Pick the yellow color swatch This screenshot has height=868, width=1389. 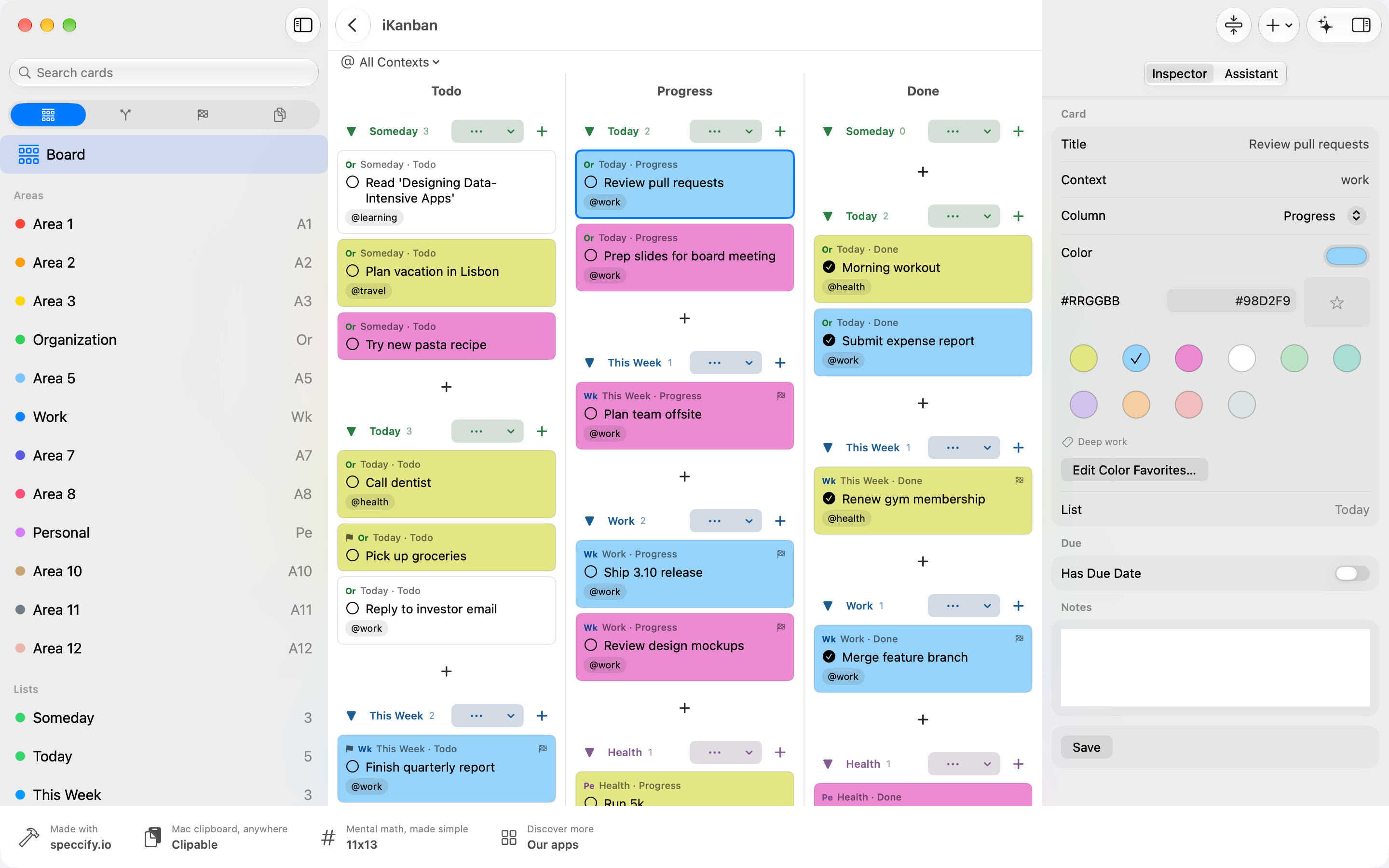(x=1083, y=359)
